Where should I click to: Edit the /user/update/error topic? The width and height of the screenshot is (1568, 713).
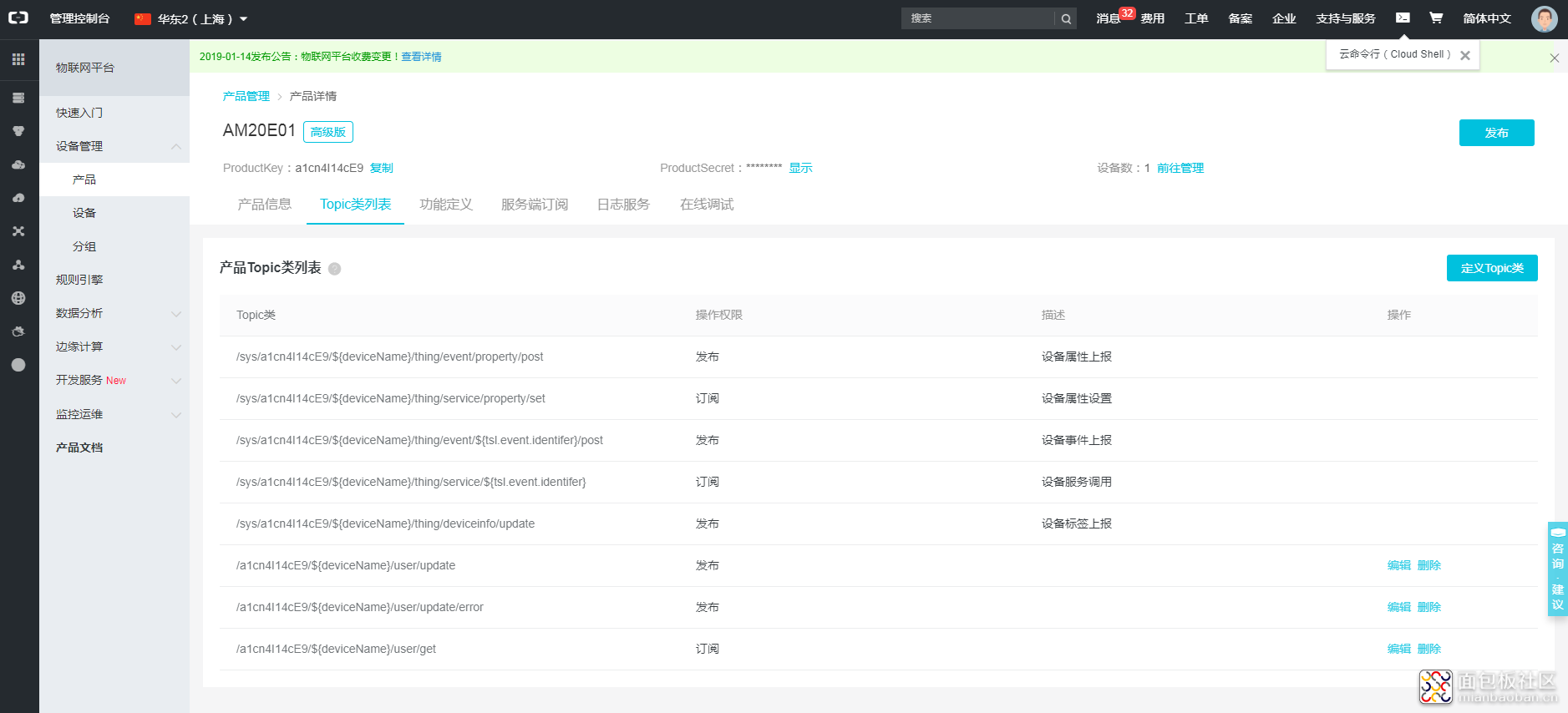(1399, 607)
